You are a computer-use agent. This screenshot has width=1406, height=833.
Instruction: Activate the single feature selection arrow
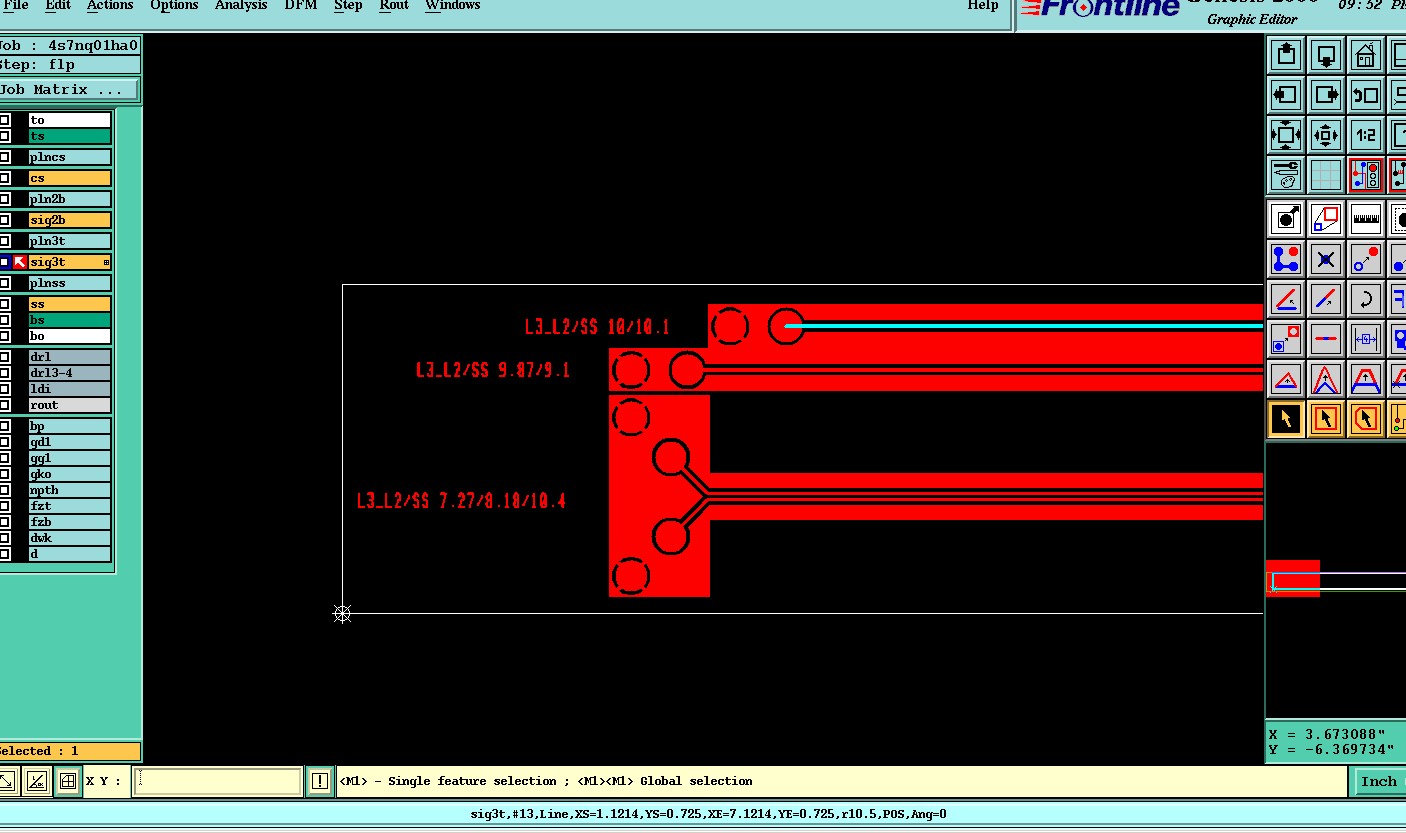pyautogui.click(x=1286, y=418)
